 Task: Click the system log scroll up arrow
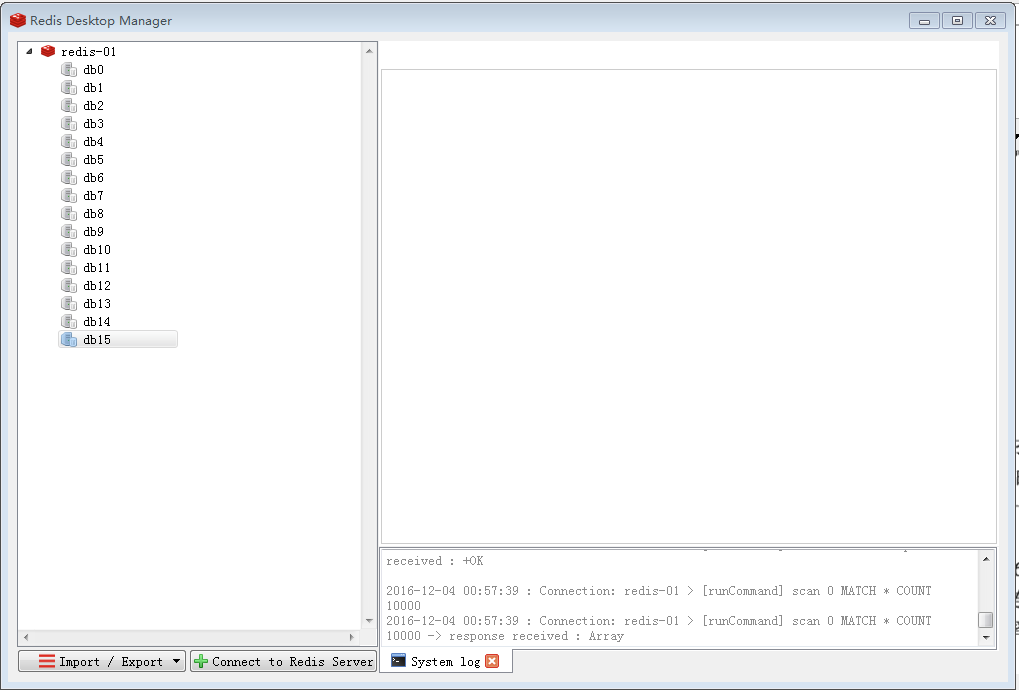[x=986, y=559]
